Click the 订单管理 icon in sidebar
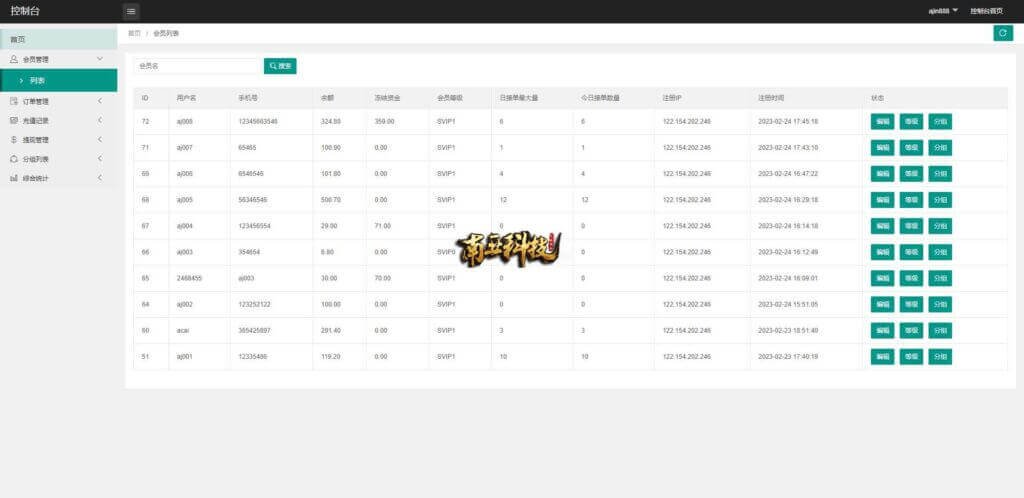1024x498 pixels. (x=14, y=101)
